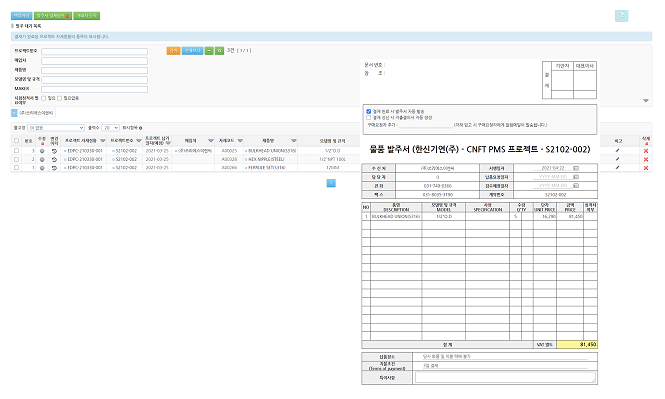This screenshot has height=399, width=665.
Task: Click the yellow total cell showing 81,450
Action: click(577, 345)
